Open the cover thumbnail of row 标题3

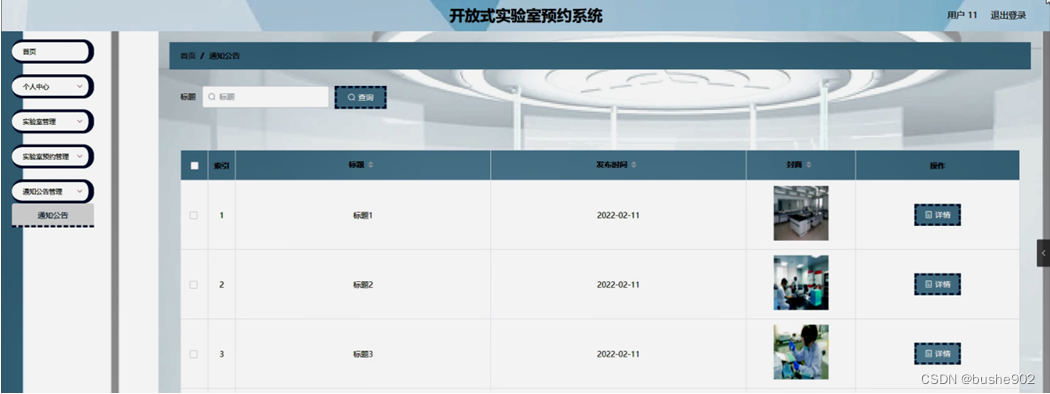[801, 352]
